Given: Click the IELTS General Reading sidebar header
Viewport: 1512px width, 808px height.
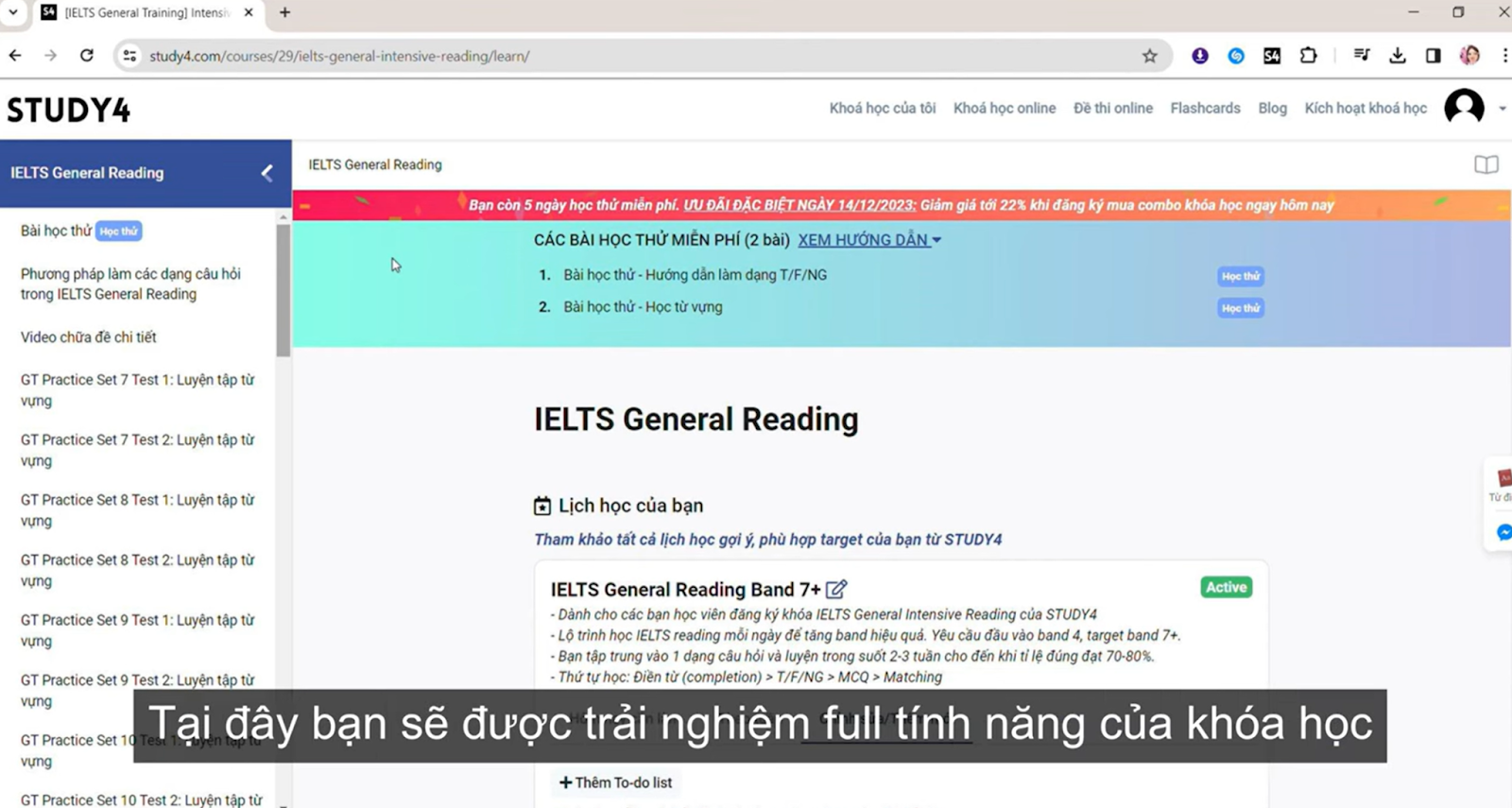Looking at the screenshot, I should [x=146, y=173].
